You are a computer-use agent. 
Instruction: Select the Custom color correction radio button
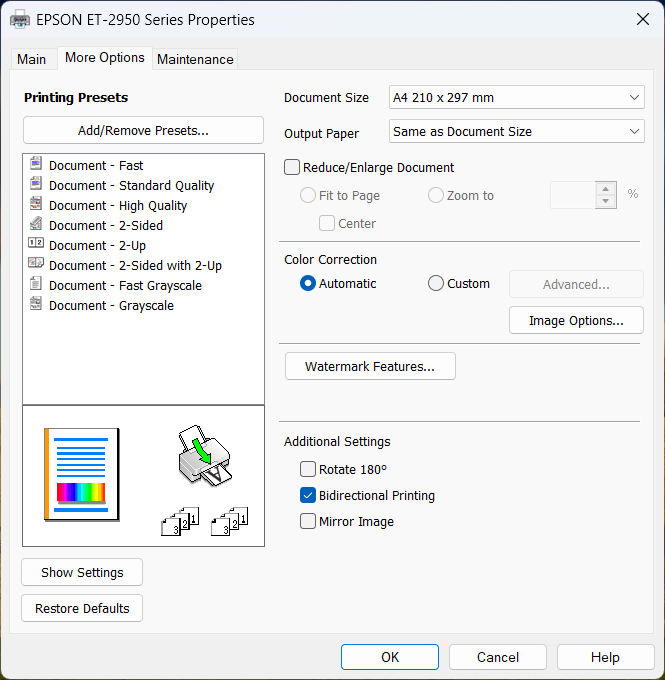pyautogui.click(x=436, y=284)
